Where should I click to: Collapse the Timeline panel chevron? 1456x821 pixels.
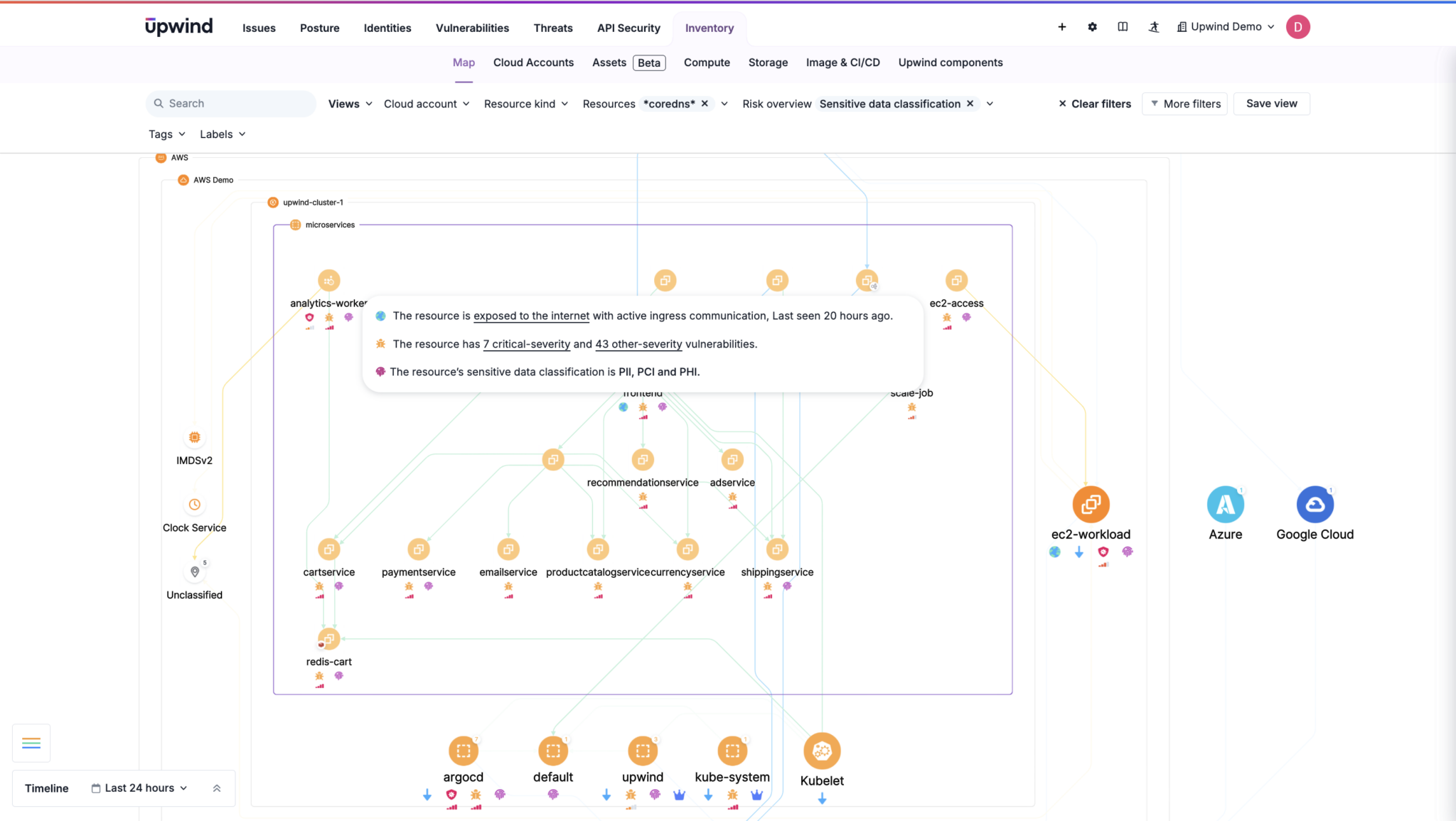point(217,788)
